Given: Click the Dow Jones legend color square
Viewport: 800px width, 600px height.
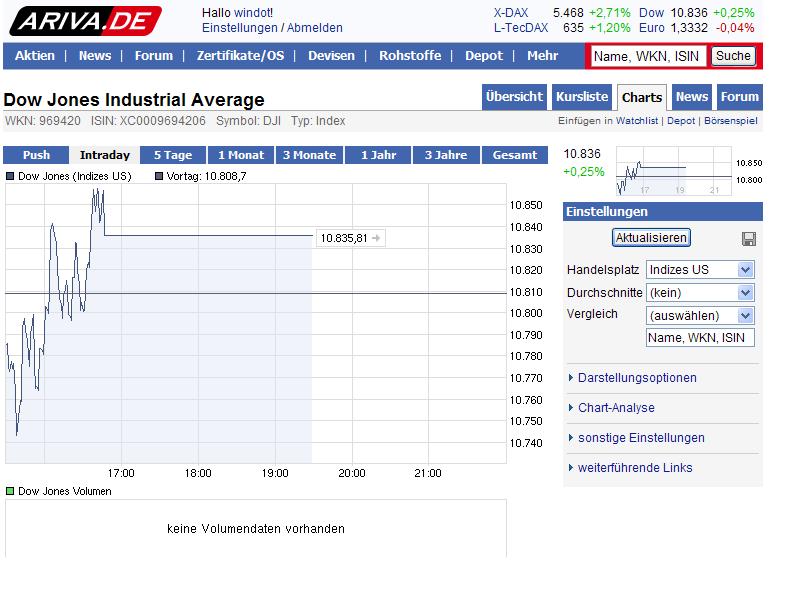Looking at the screenshot, I should pos(10,176).
